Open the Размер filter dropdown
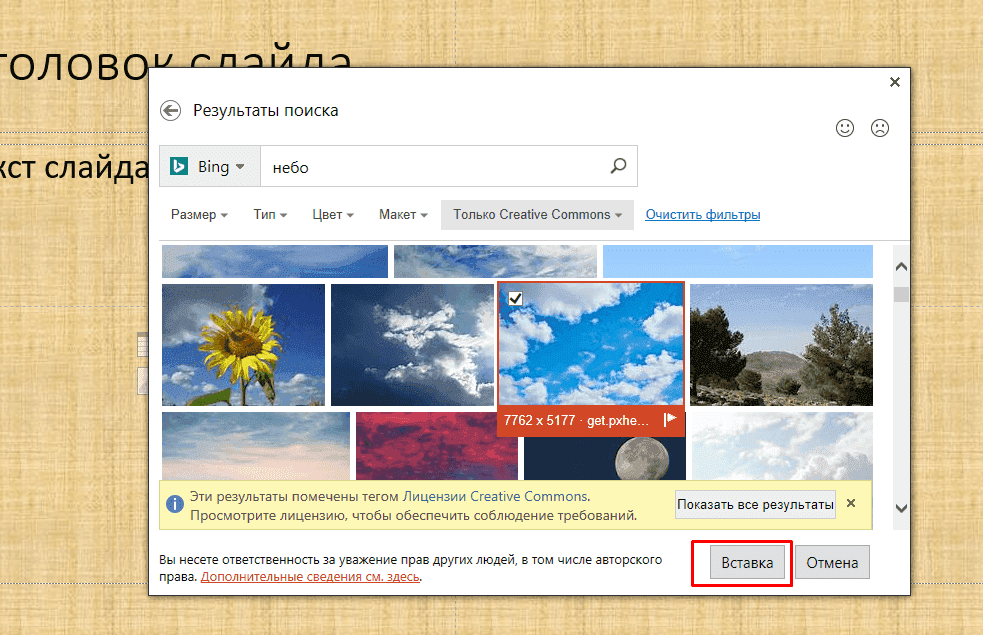Screen dimensions: 983x635 click(x=199, y=214)
